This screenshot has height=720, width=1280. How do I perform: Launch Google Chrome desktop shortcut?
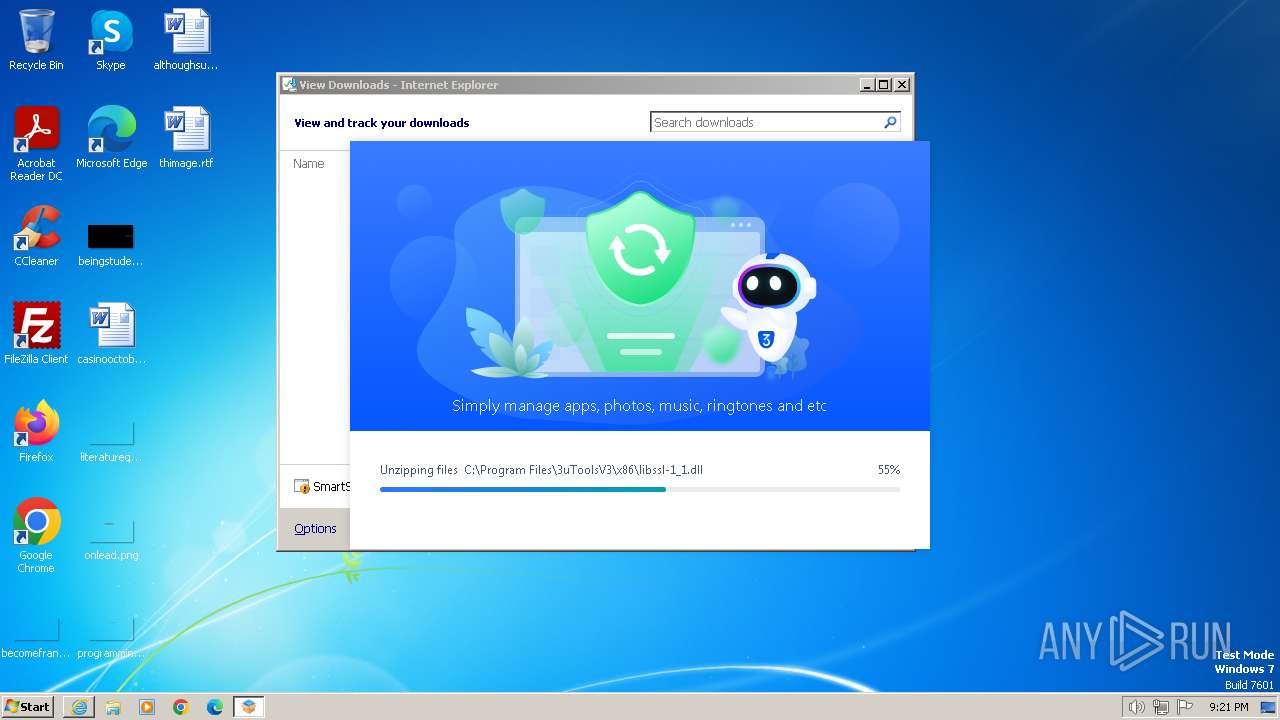tap(36, 536)
